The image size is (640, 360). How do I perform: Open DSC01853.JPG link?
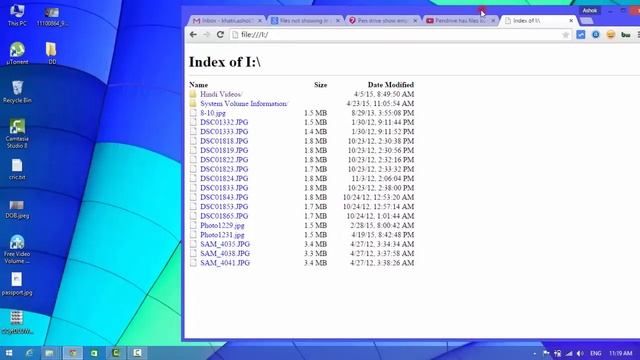coord(224,207)
